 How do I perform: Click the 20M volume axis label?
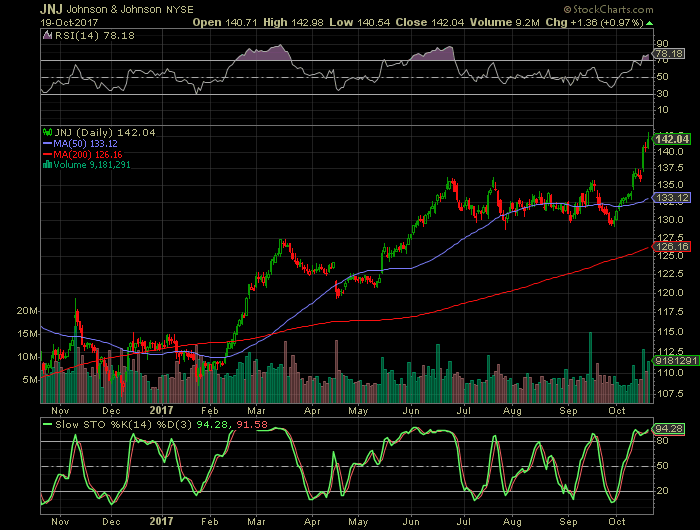(28, 311)
